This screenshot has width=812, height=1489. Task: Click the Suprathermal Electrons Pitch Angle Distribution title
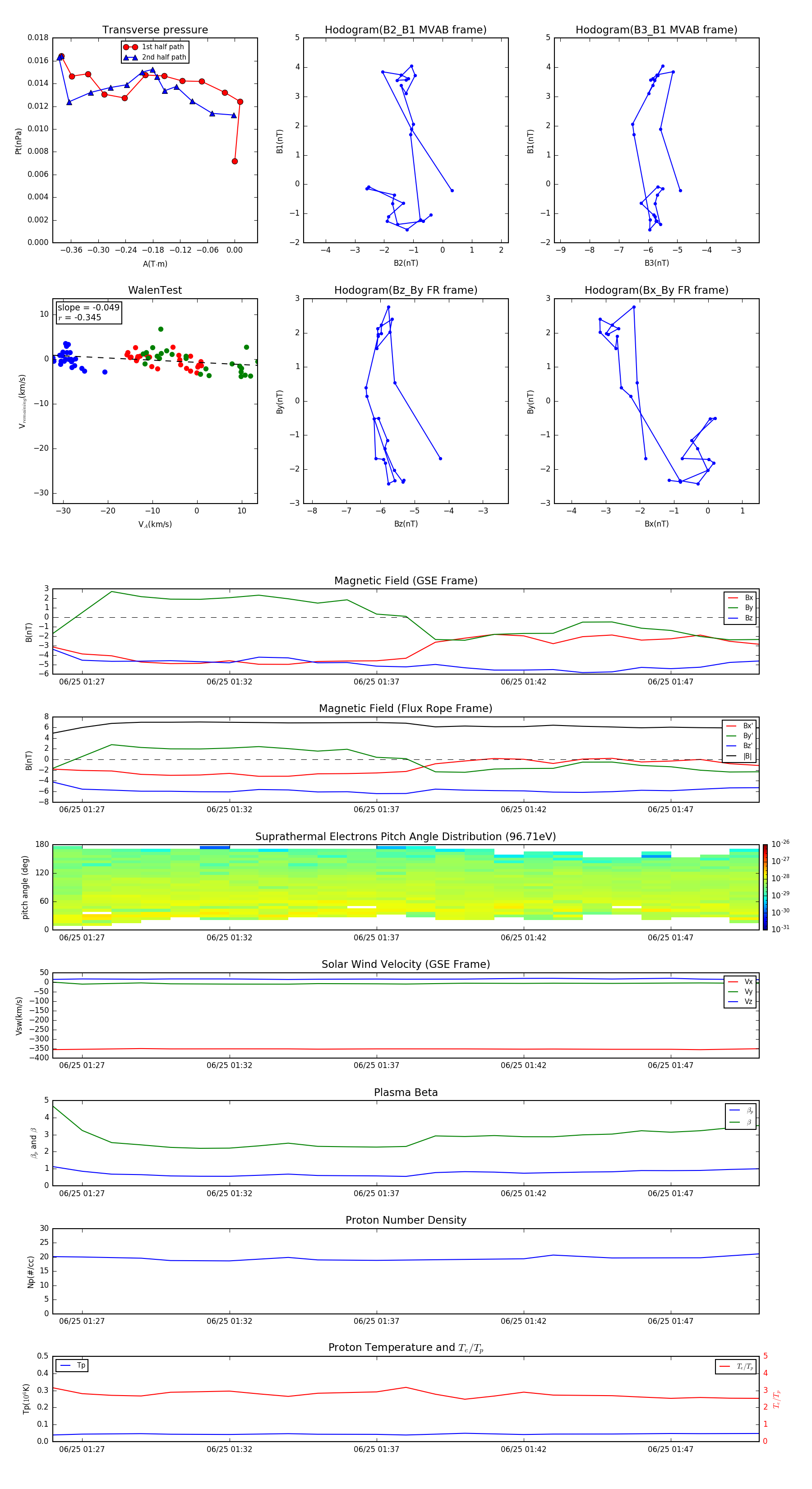tap(406, 837)
